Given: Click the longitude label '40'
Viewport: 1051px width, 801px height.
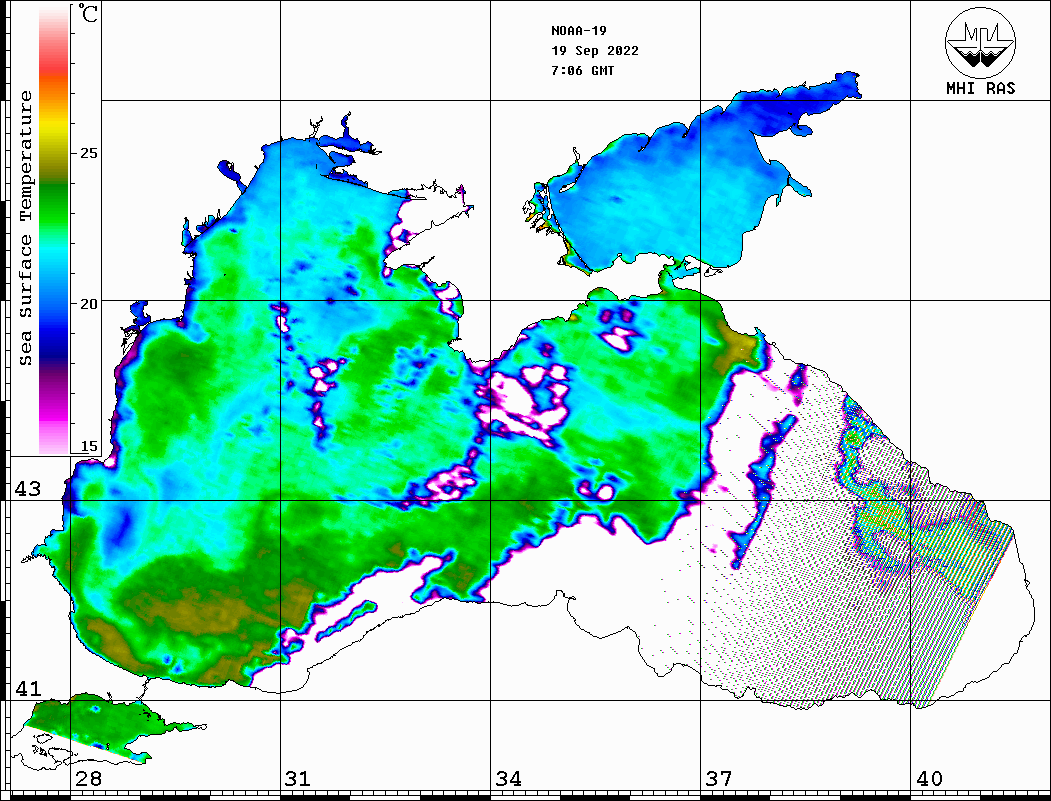Looking at the screenshot, I should coord(929,778).
